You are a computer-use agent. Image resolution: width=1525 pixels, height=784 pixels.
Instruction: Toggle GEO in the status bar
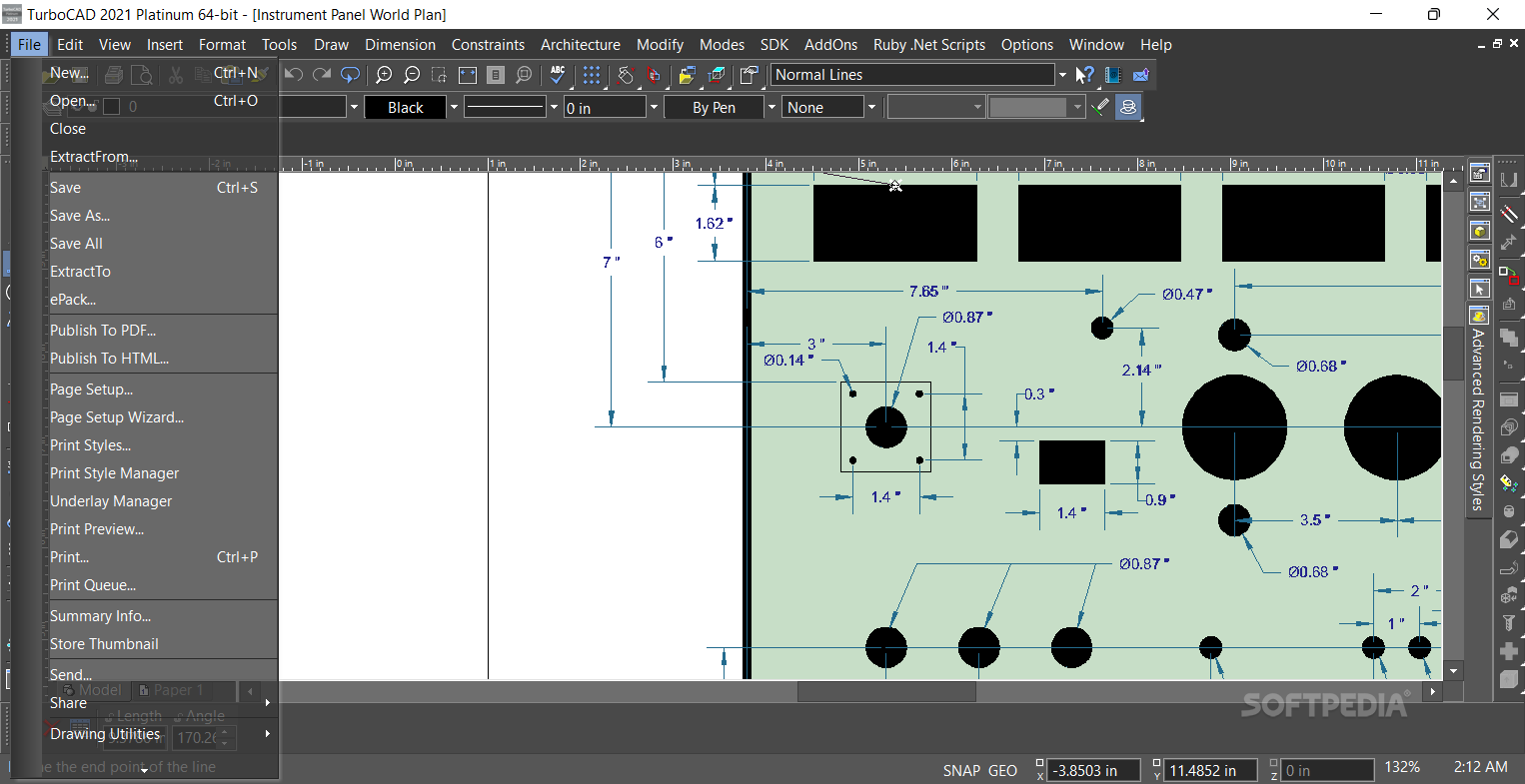point(1002,770)
